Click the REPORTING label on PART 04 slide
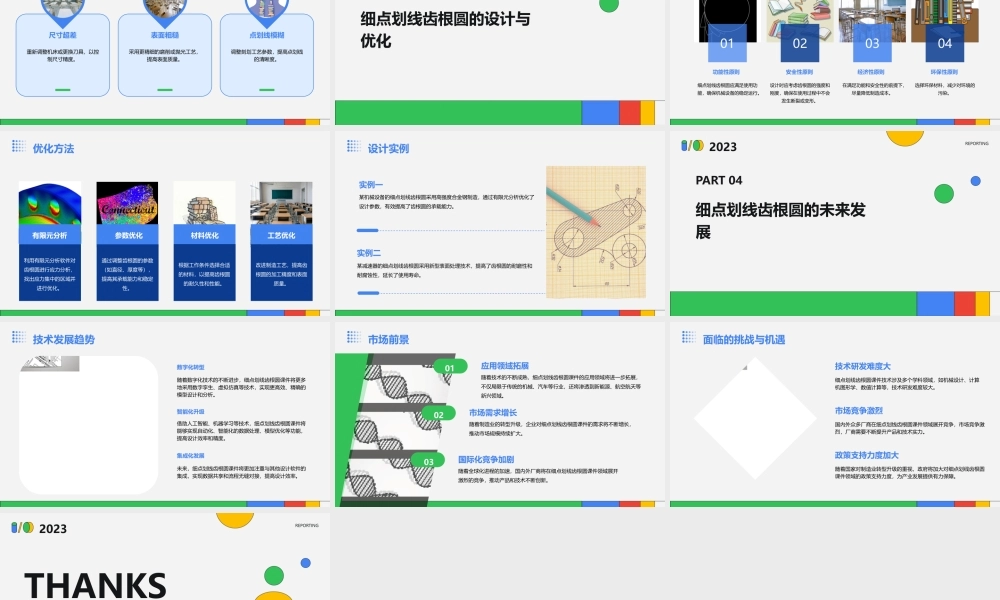This screenshot has height=600, width=1000. [x=976, y=143]
